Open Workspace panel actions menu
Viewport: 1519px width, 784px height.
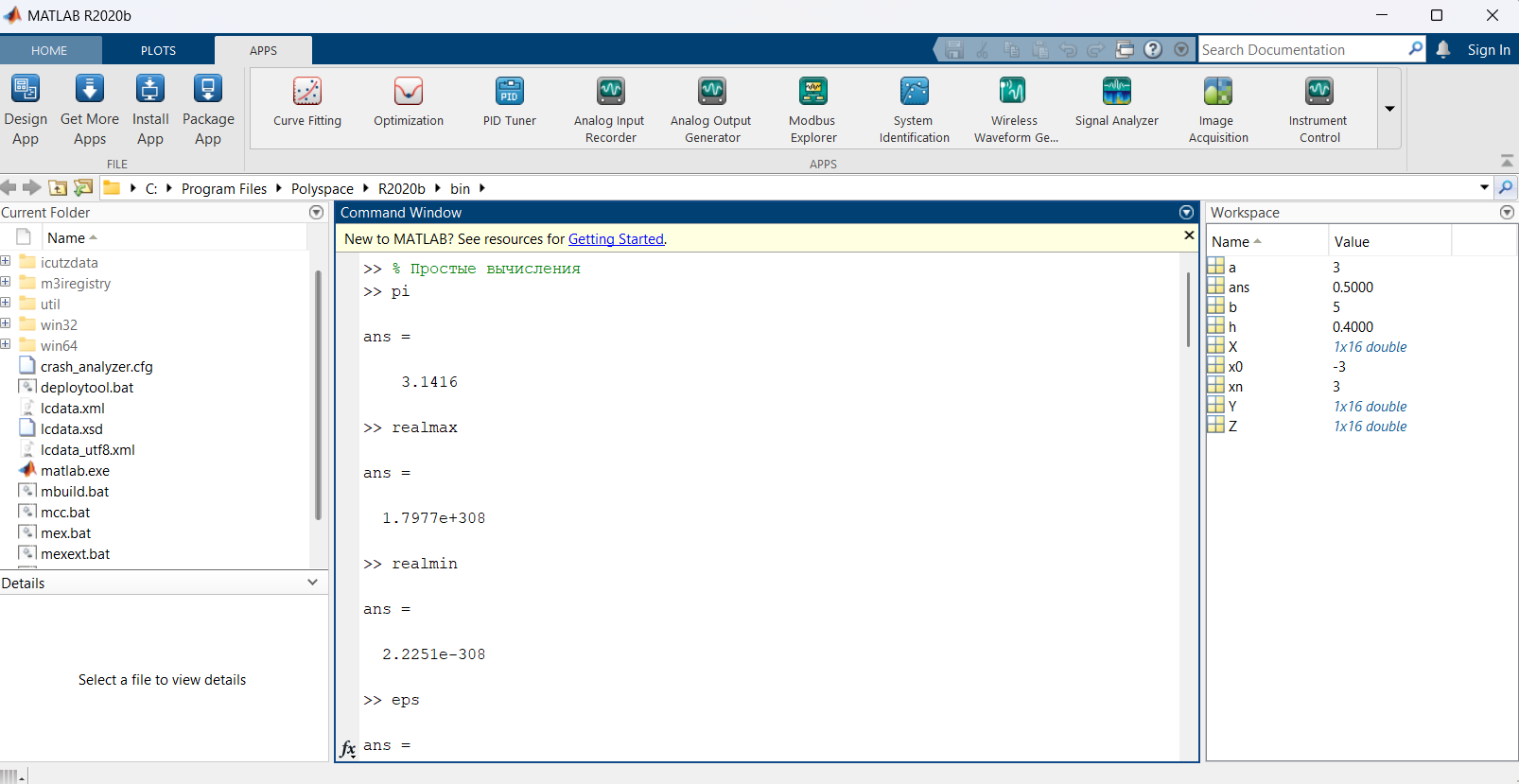coord(1507,213)
